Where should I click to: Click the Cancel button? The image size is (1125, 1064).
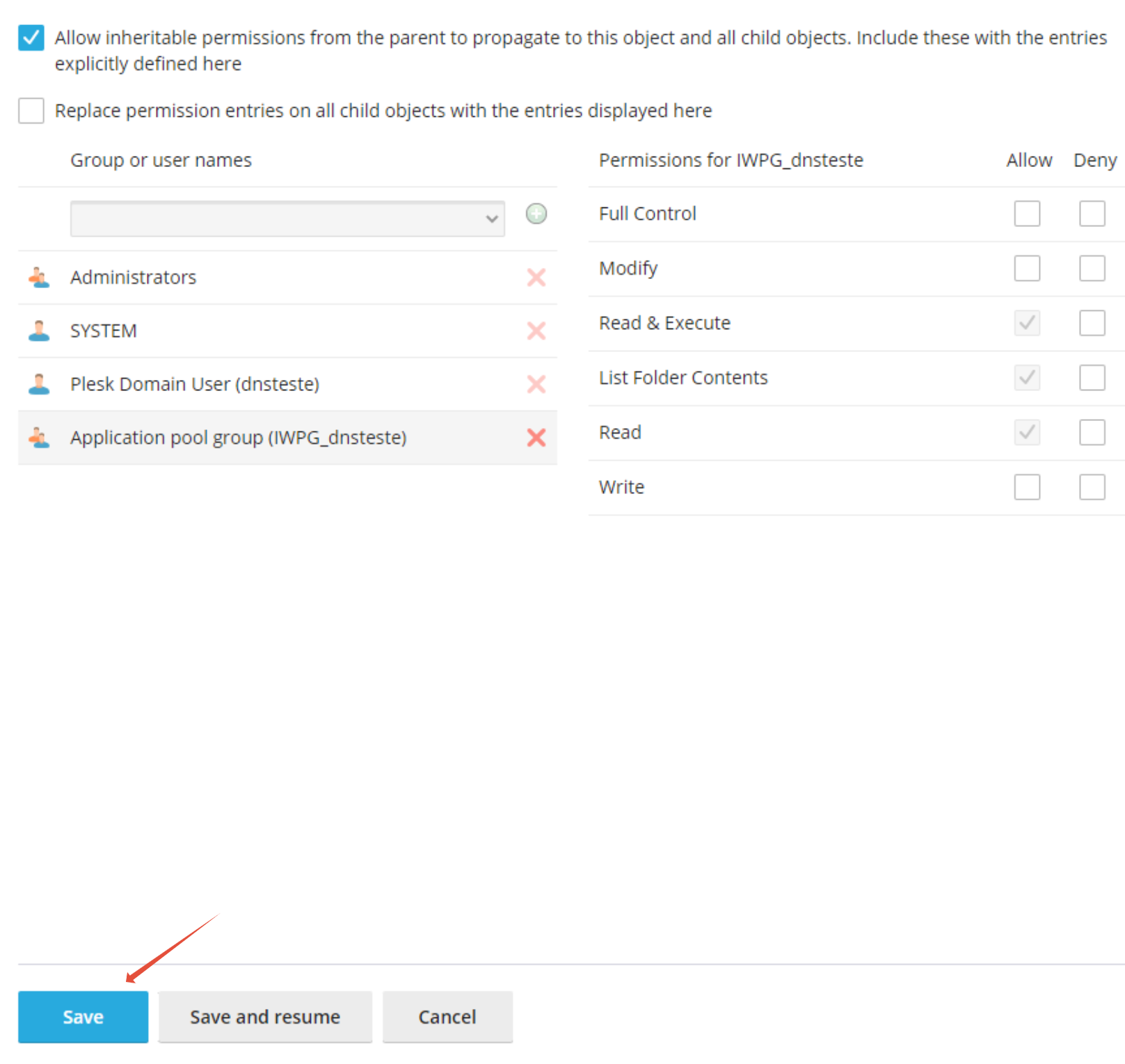click(447, 1017)
